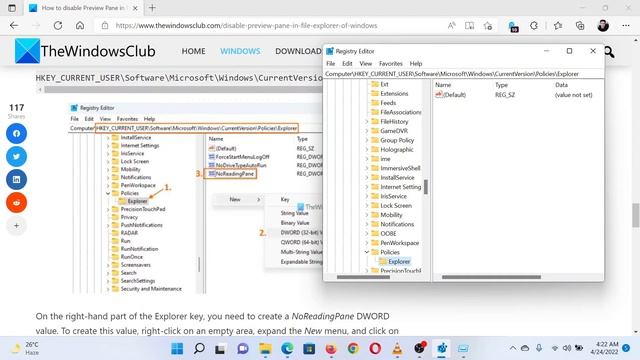This screenshot has height=360, width=640.
Task: Open Chrome from the taskbar
Action: click(x=353, y=349)
